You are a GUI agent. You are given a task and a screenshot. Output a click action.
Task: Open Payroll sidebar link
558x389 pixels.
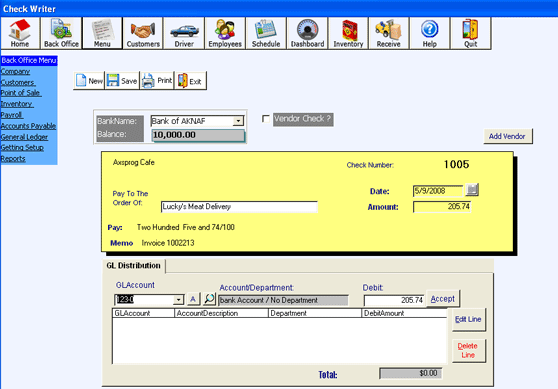click(x=12, y=115)
